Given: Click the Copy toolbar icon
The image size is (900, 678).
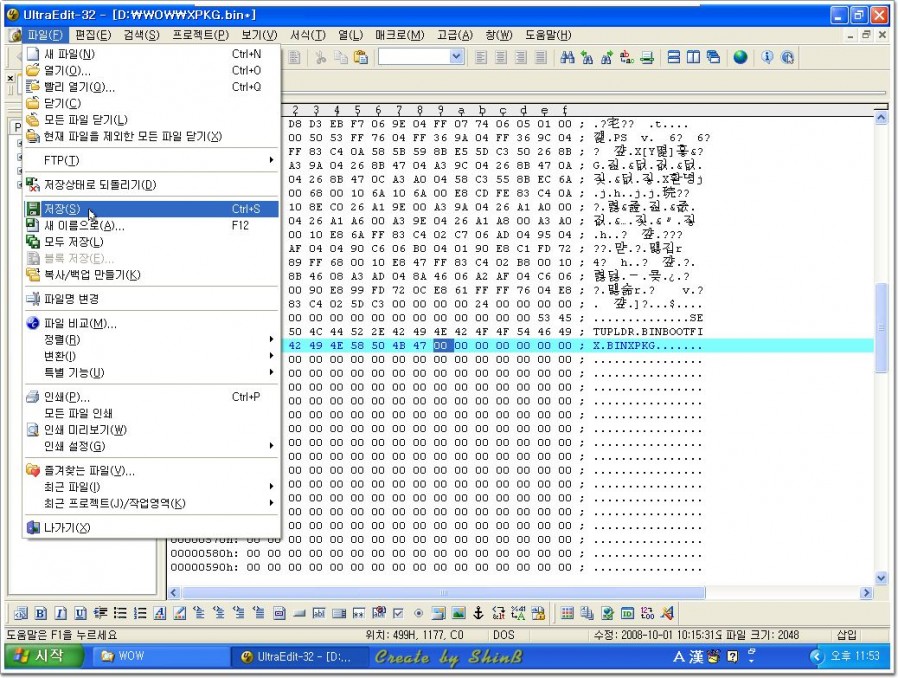Looking at the screenshot, I should (340, 57).
